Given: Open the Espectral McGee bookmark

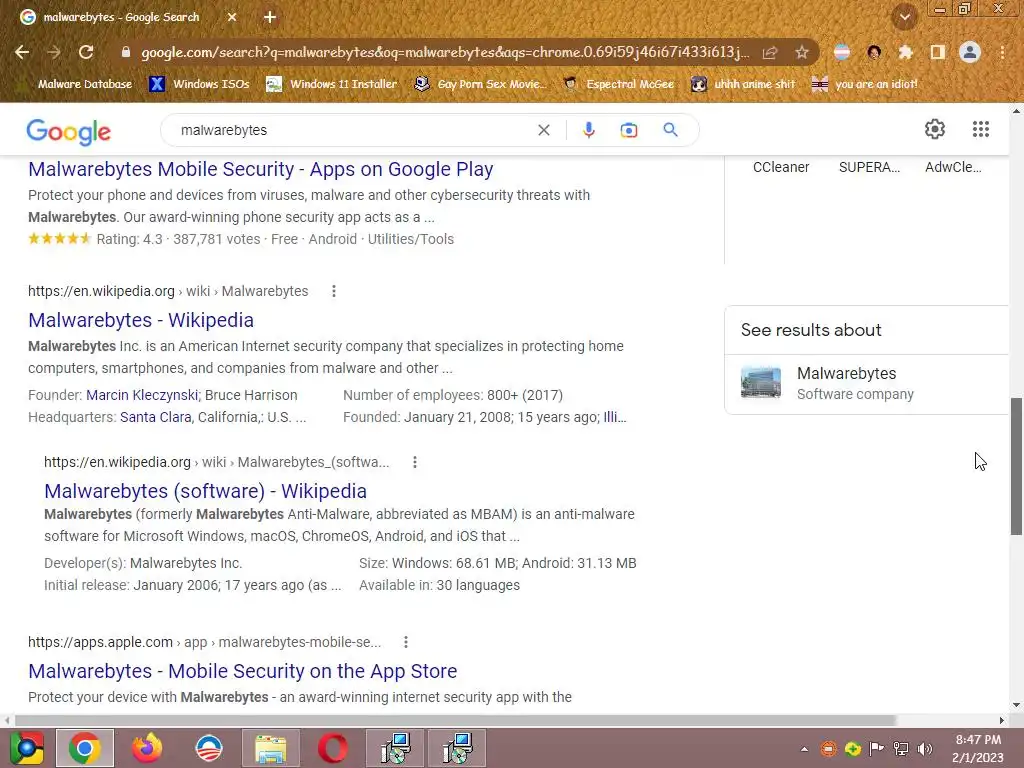Looking at the screenshot, I should point(619,84).
